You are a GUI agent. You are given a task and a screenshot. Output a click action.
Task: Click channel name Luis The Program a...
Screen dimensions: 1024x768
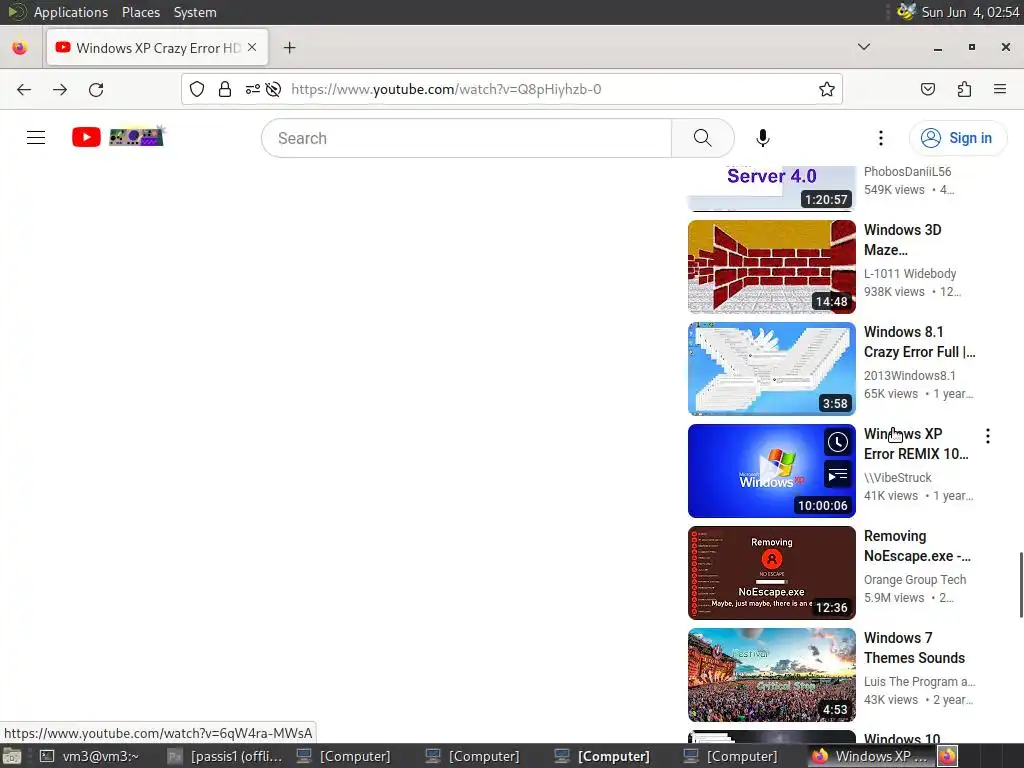click(x=920, y=681)
